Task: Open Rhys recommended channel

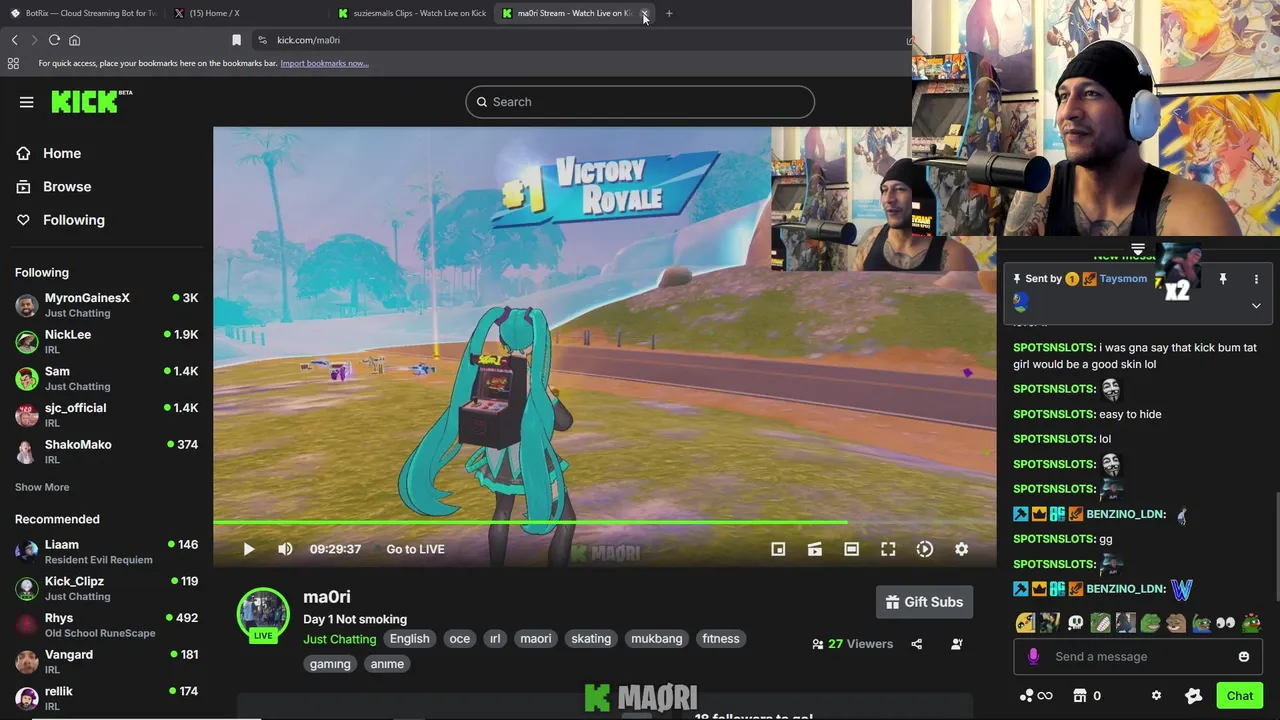Action: pos(107,625)
